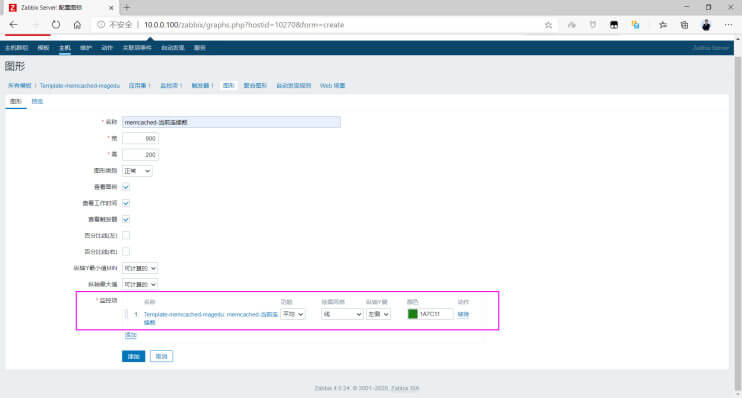Open the 聚合图形 screens navigation link

pyautogui.click(x=255, y=86)
